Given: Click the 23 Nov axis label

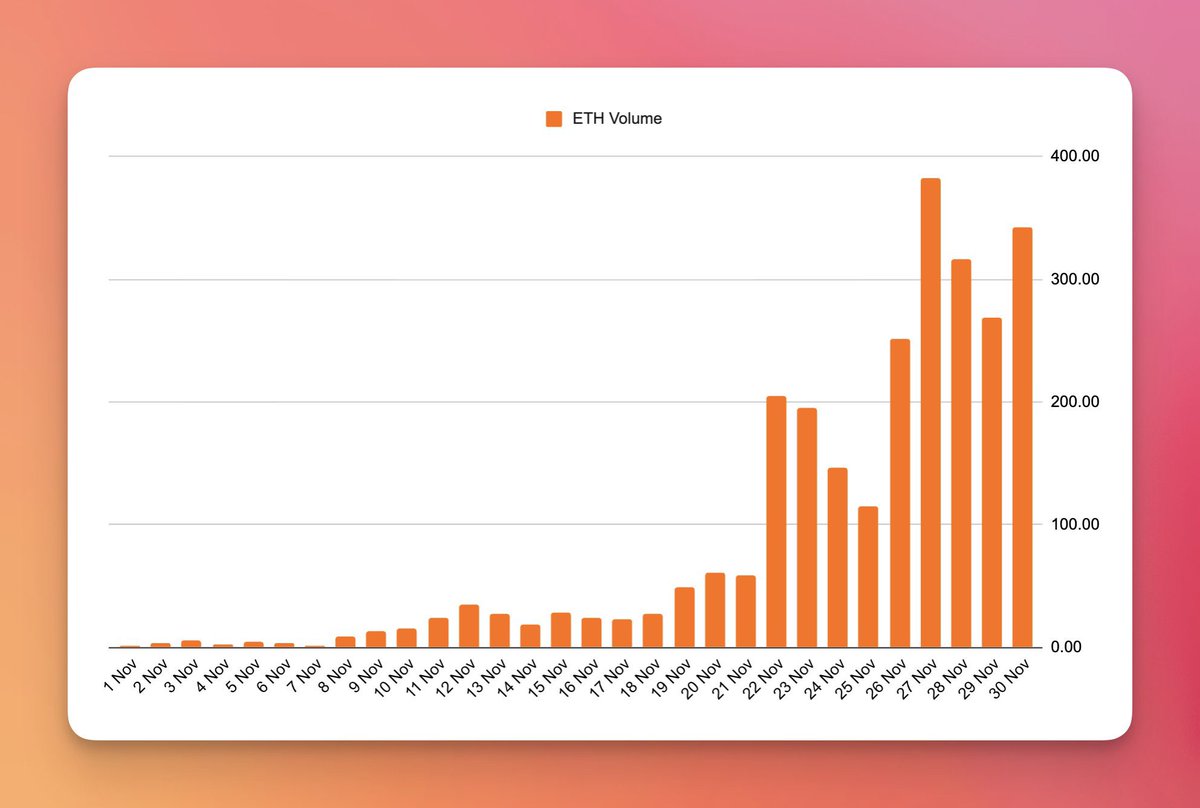Looking at the screenshot, I should [794, 677].
